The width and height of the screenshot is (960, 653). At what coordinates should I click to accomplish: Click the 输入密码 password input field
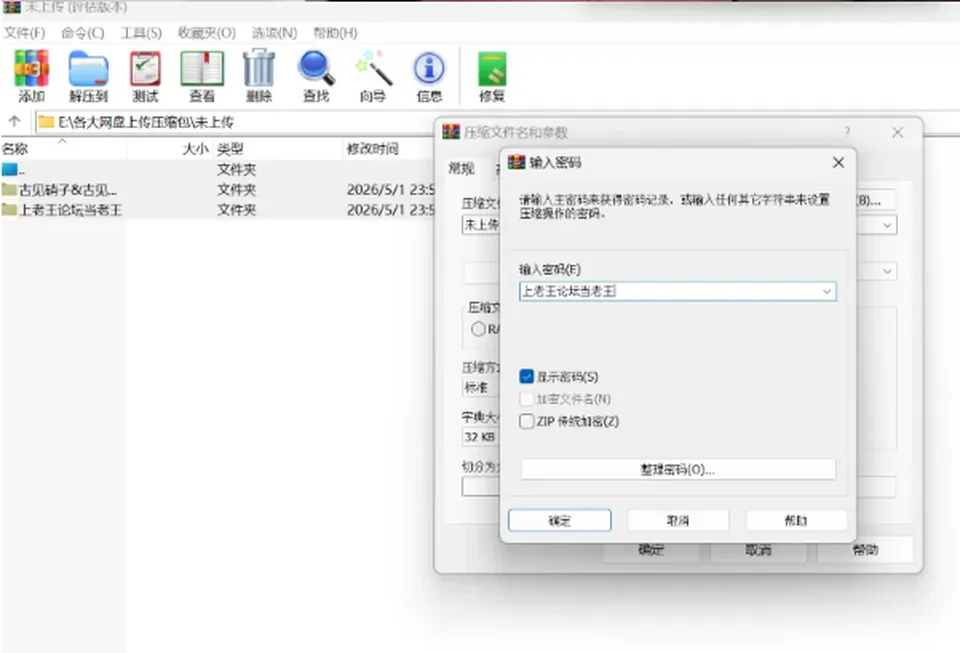(677, 291)
